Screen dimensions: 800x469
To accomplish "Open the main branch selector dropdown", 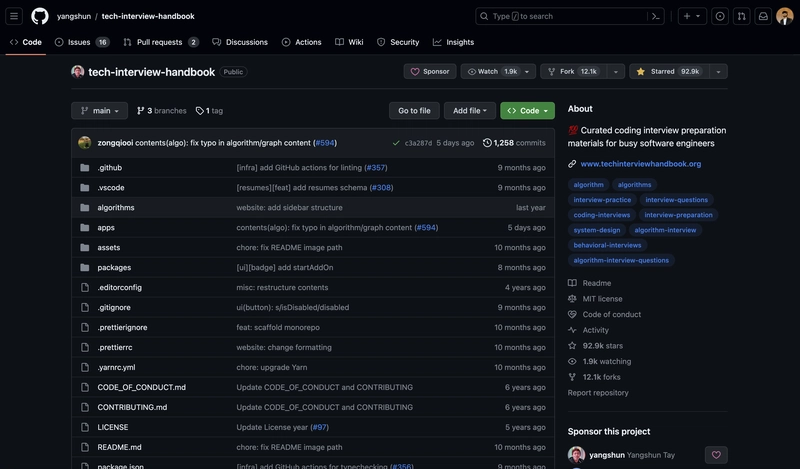I will tap(99, 111).
